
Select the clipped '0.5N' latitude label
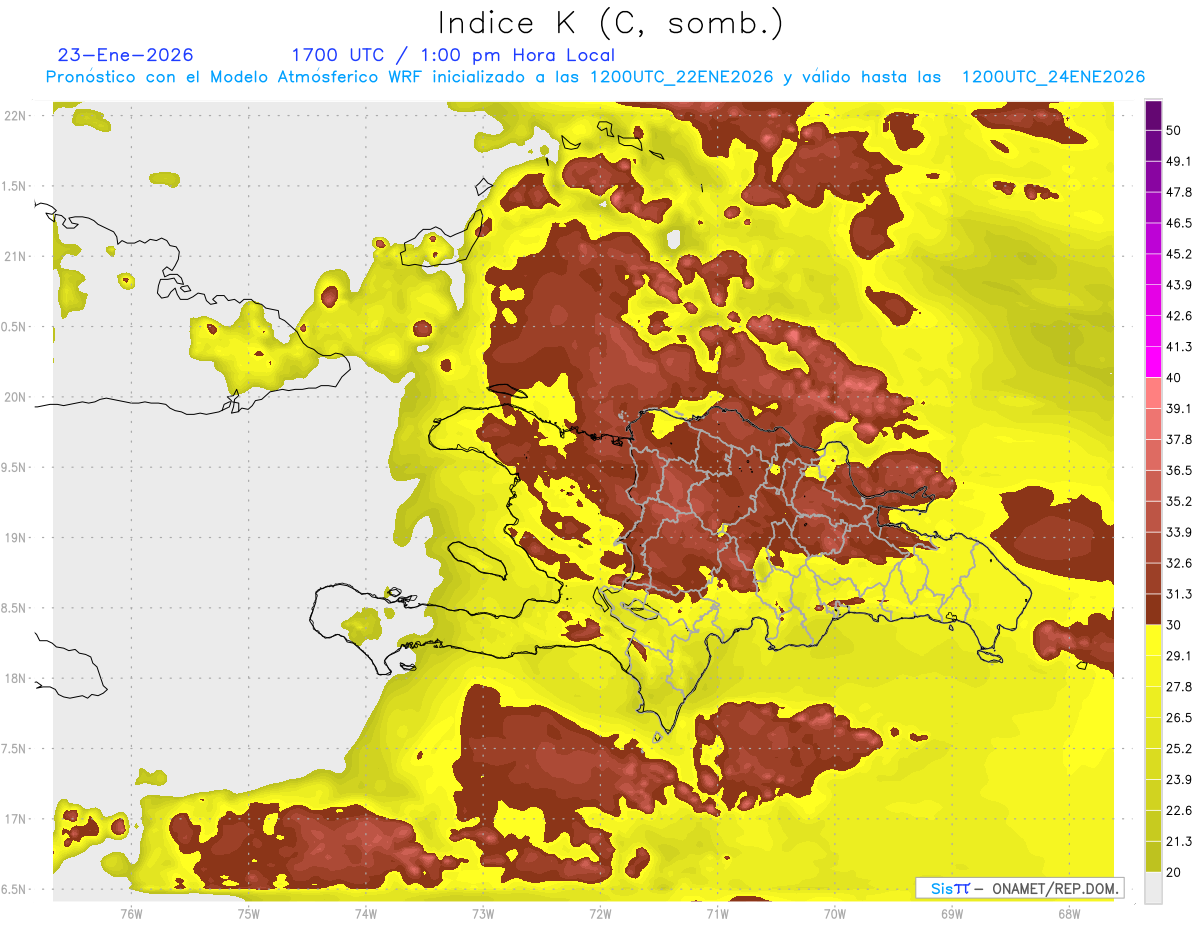coord(14,327)
